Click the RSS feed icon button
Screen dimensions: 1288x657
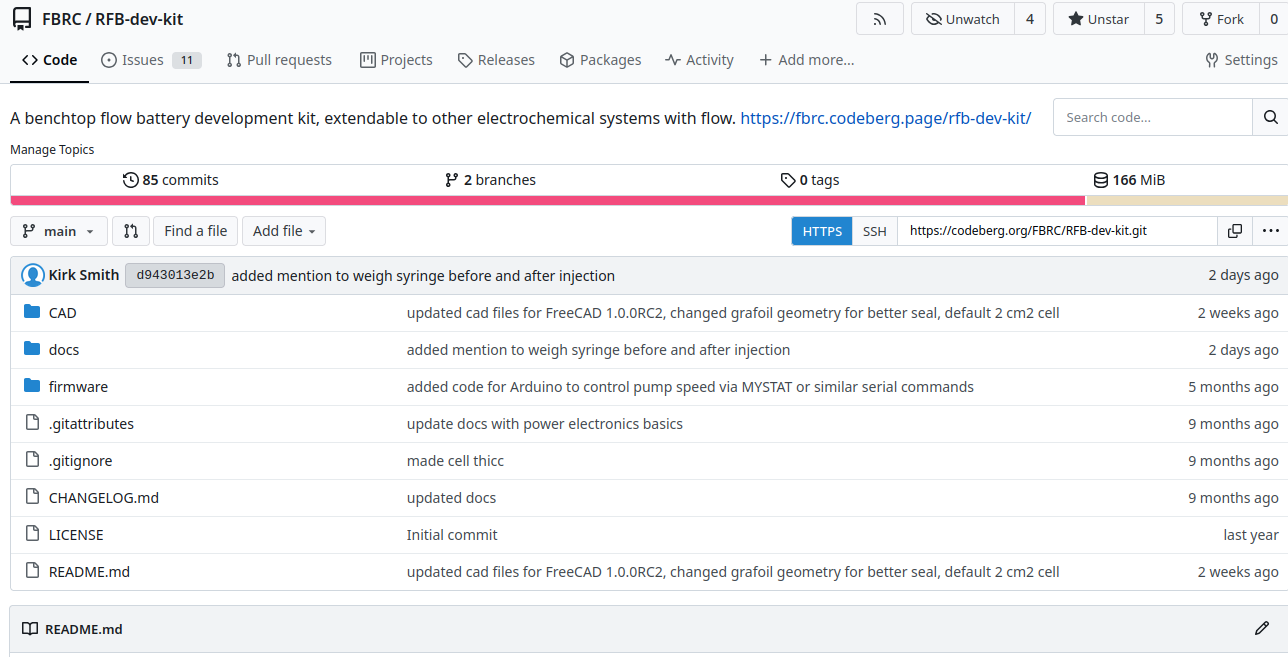879,19
